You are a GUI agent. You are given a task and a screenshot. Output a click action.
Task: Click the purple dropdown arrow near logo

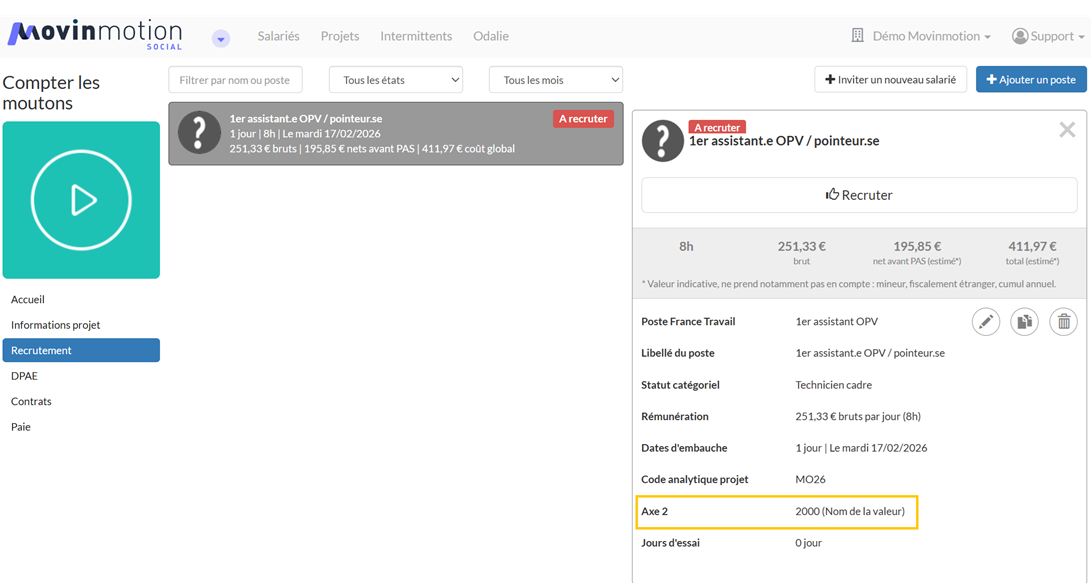(221, 39)
